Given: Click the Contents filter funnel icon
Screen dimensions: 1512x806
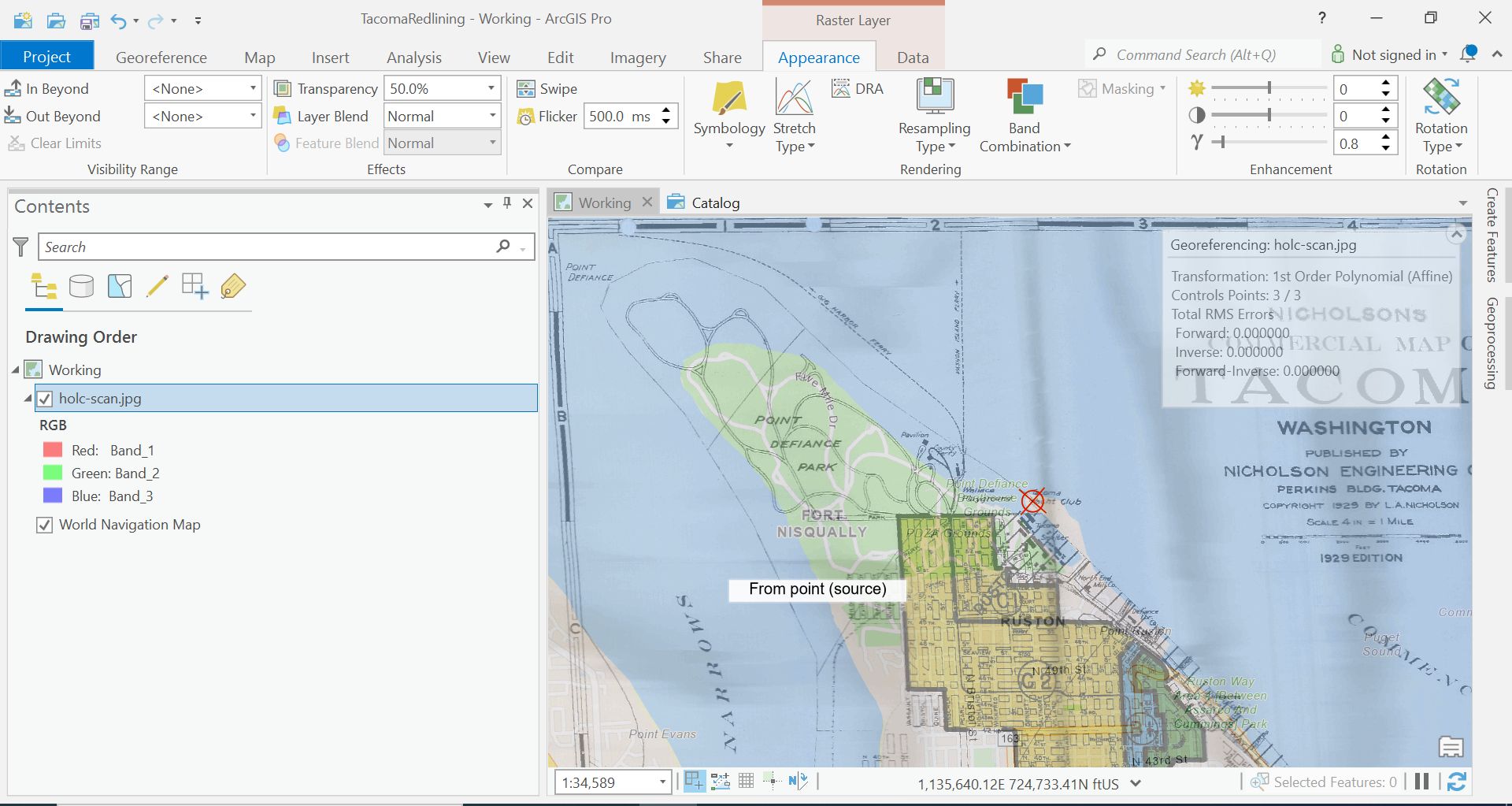Looking at the screenshot, I should coord(21,247).
